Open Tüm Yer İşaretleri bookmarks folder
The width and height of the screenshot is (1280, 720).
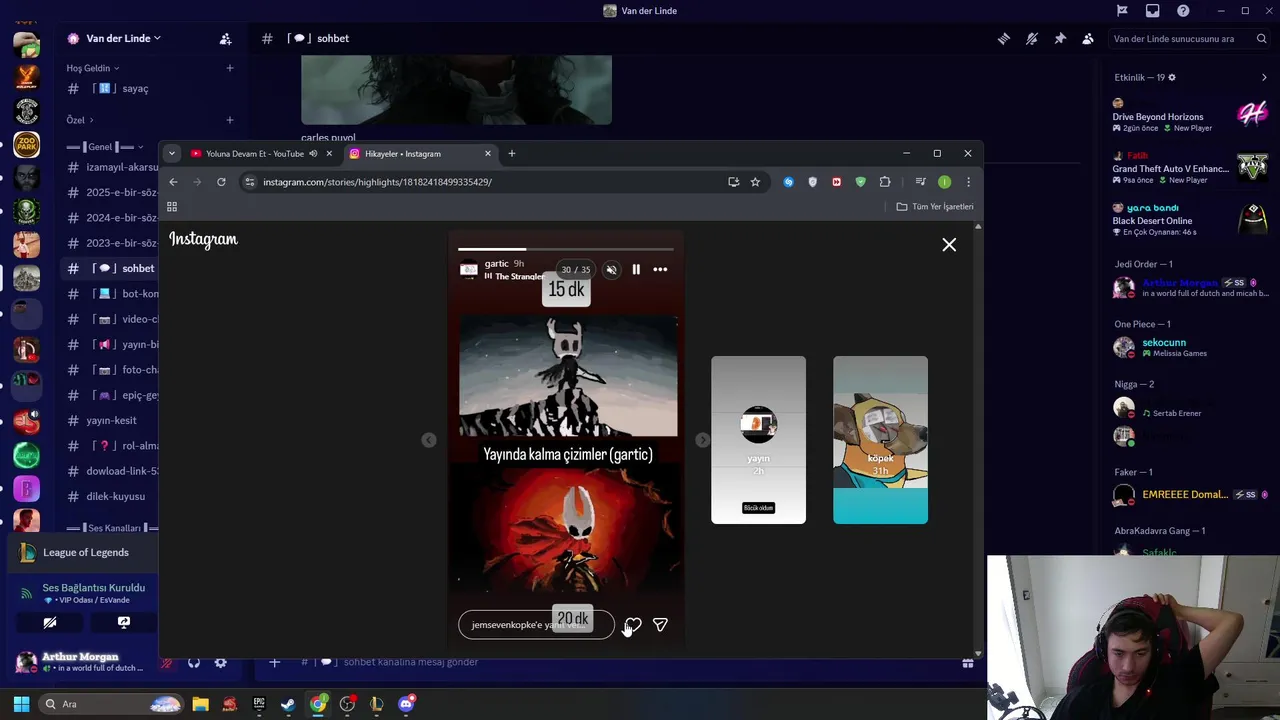coord(935,207)
